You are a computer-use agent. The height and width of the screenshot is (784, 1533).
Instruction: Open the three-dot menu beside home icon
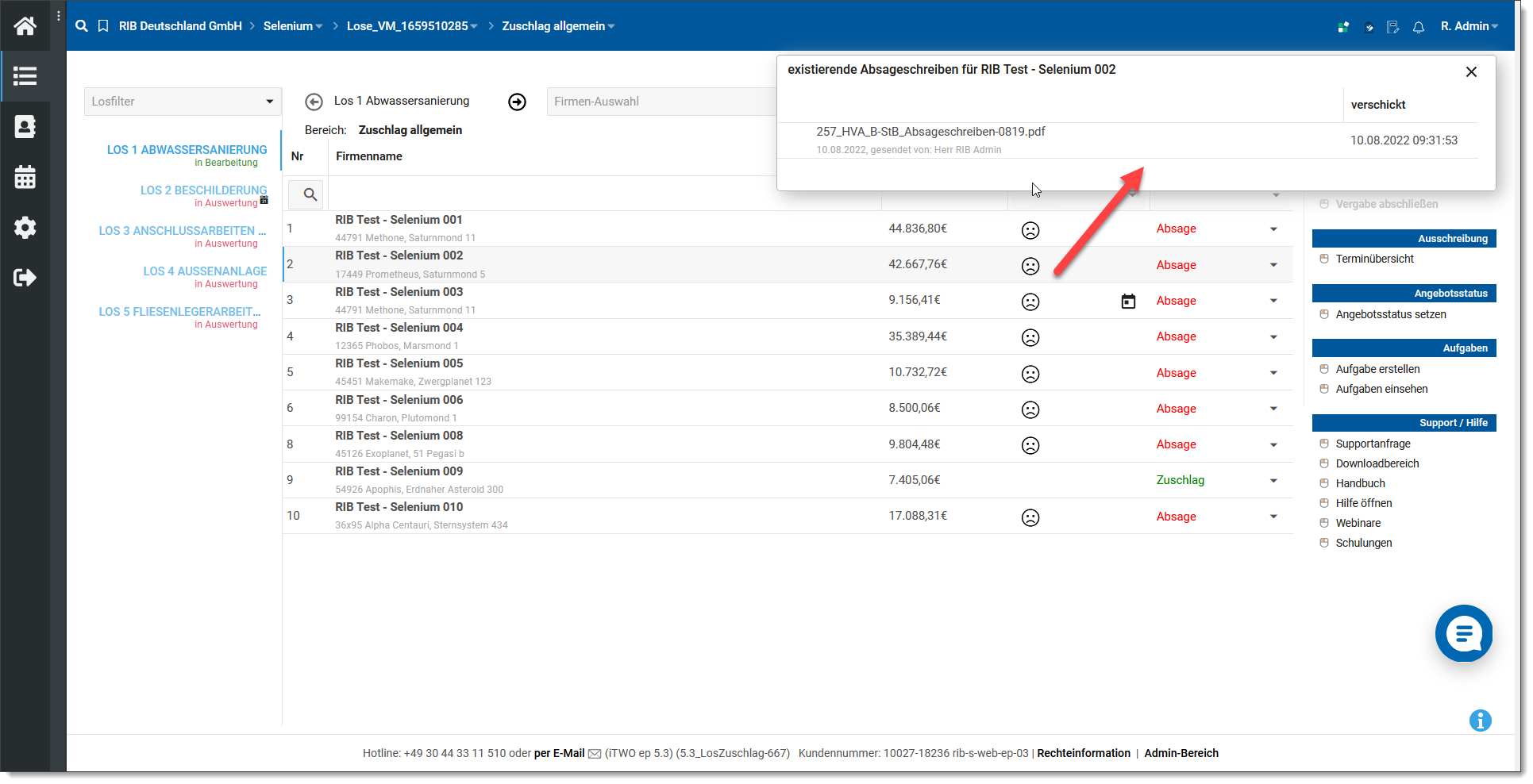[59, 16]
